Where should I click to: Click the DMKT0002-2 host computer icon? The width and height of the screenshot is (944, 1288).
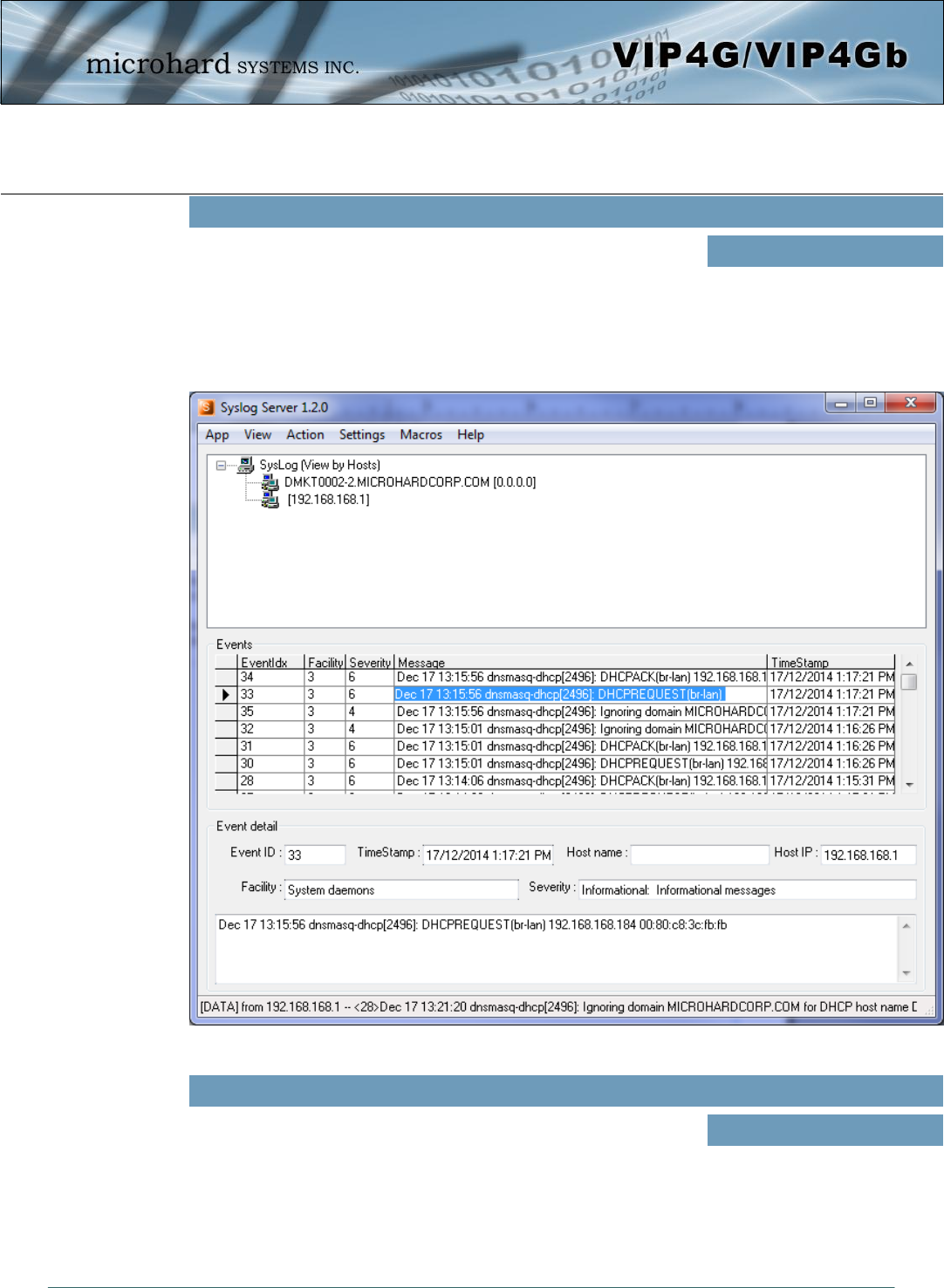pos(270,481)
